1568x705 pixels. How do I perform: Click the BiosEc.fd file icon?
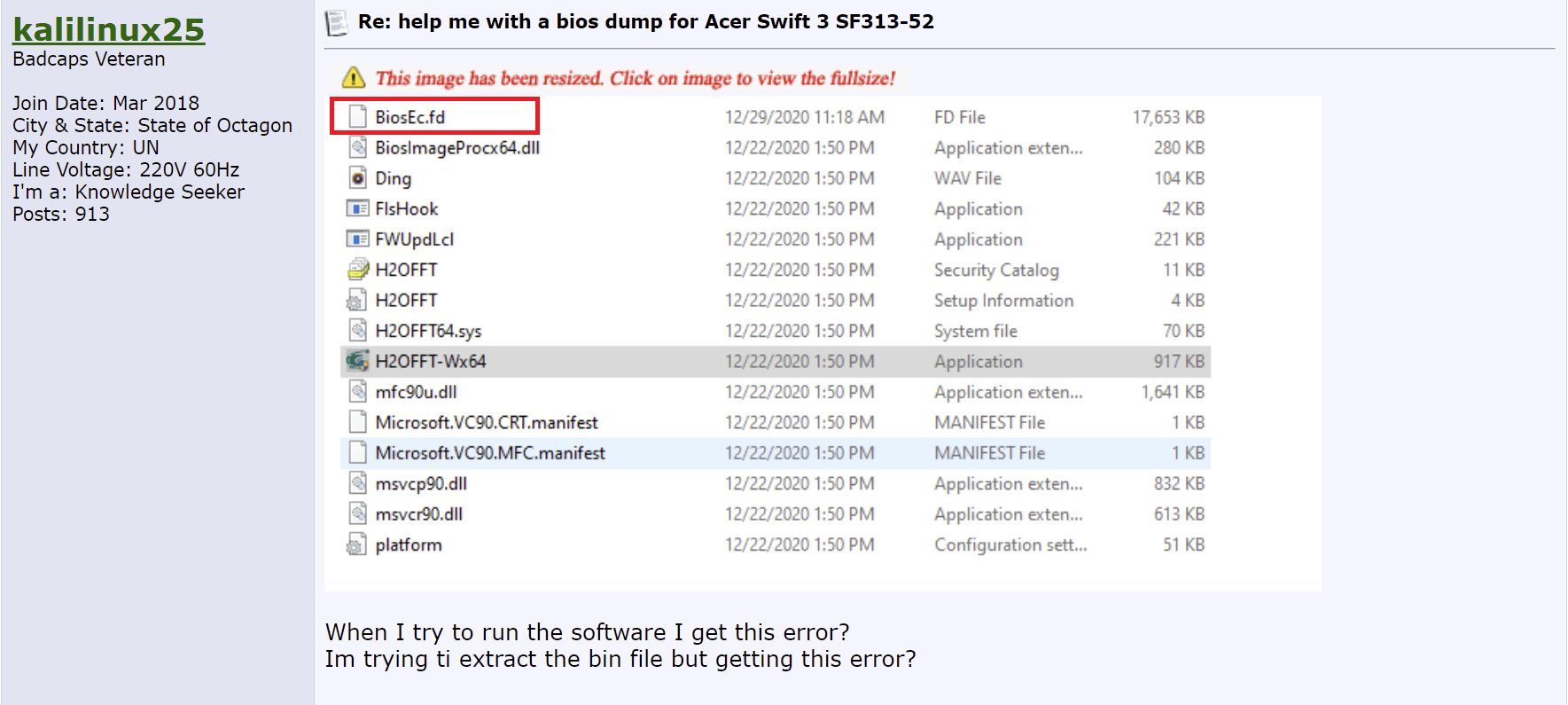358,117
